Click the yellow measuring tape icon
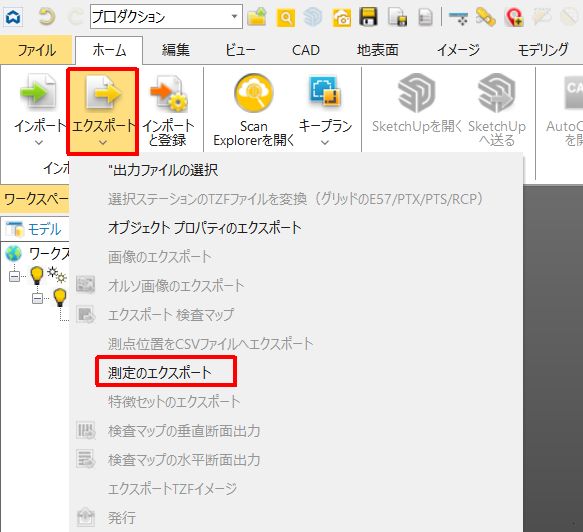Screen dimensions: 583x532 tap(486, 17)
